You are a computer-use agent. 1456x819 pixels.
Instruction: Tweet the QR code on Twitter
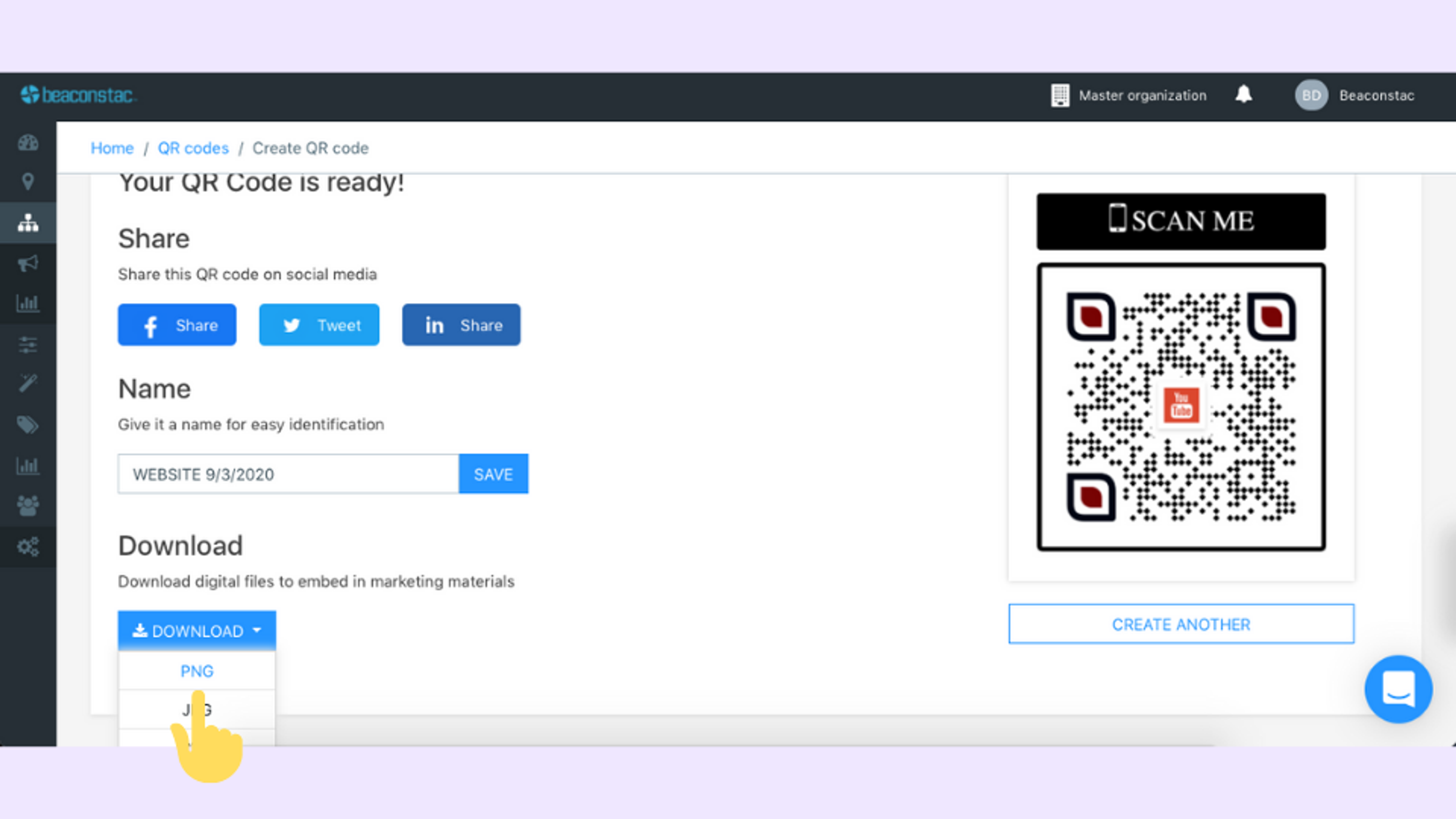[319, 325]
